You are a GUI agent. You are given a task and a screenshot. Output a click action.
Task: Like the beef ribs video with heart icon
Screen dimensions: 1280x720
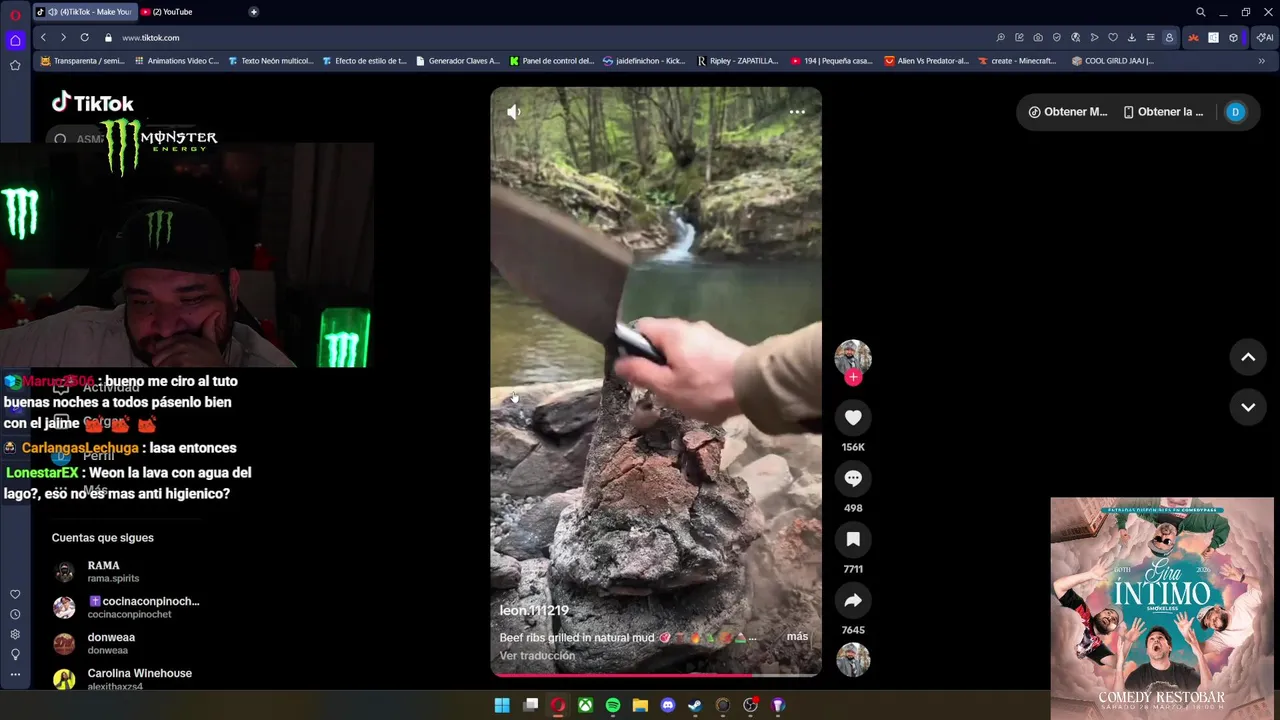click(853, 418)
